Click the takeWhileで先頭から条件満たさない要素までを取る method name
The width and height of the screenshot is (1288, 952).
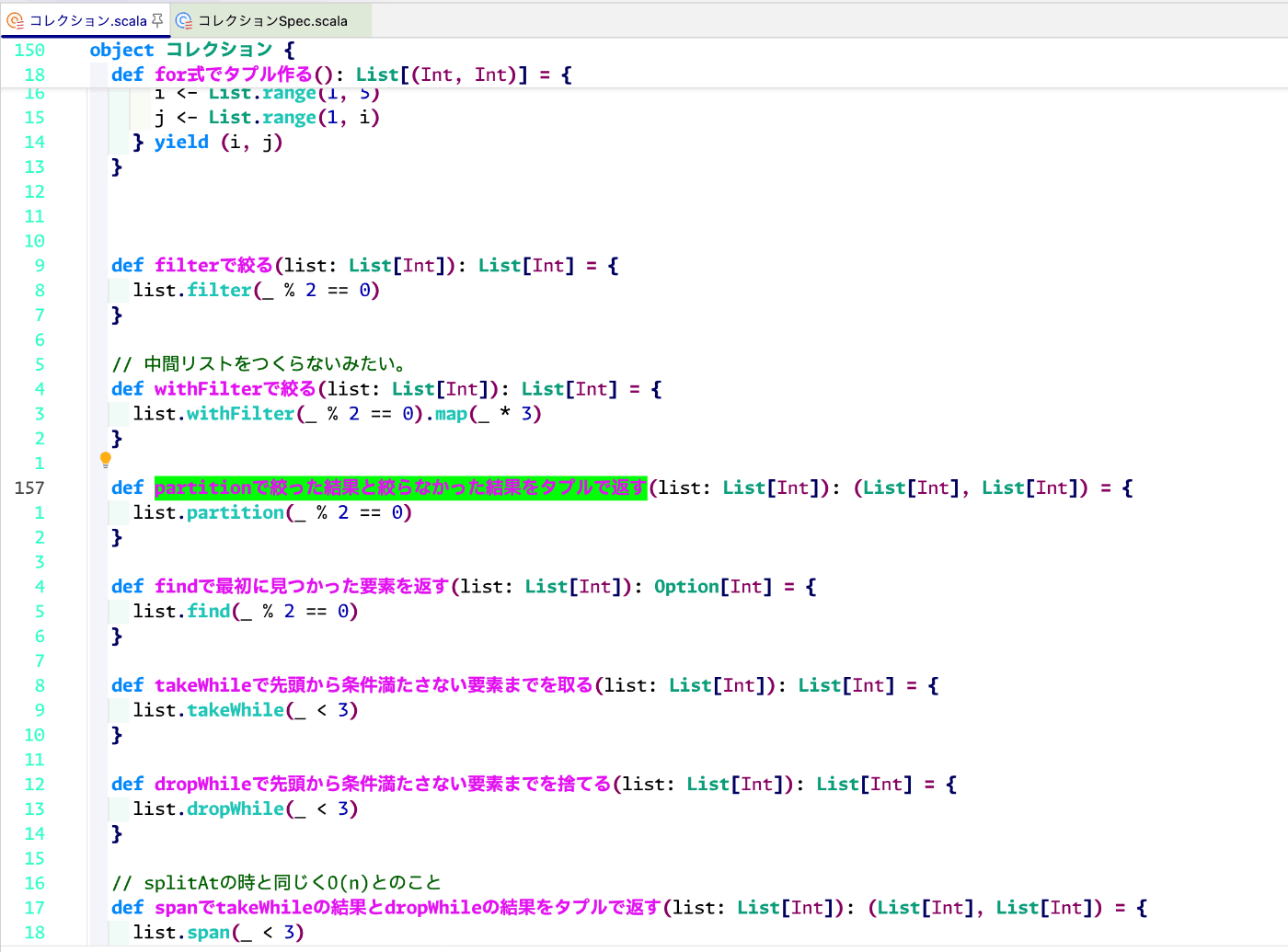(374, 685)
